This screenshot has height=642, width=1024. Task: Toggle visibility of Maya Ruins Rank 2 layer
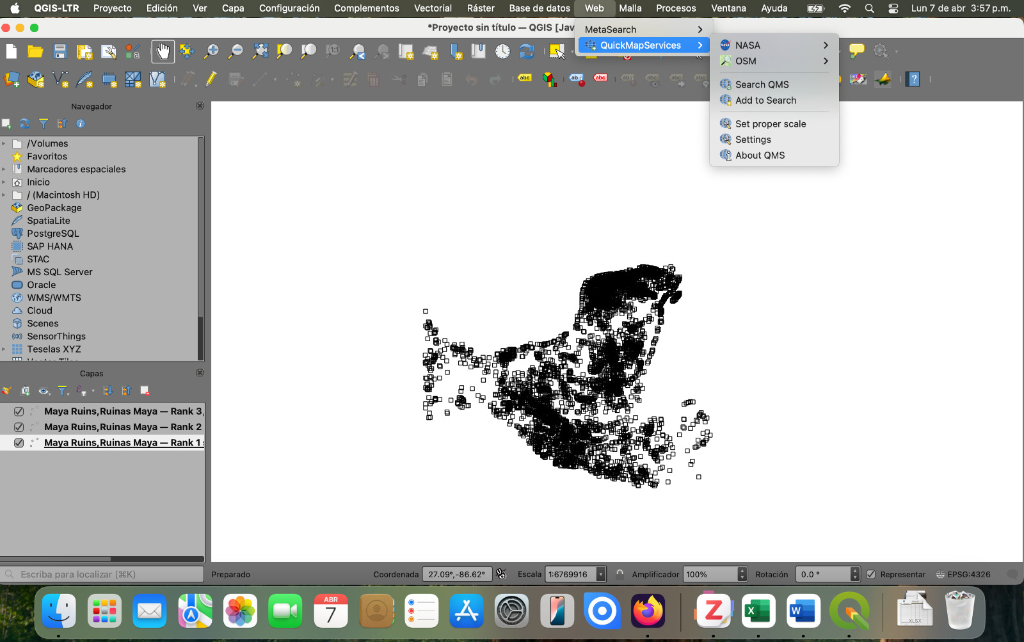(x=19, y=427)
